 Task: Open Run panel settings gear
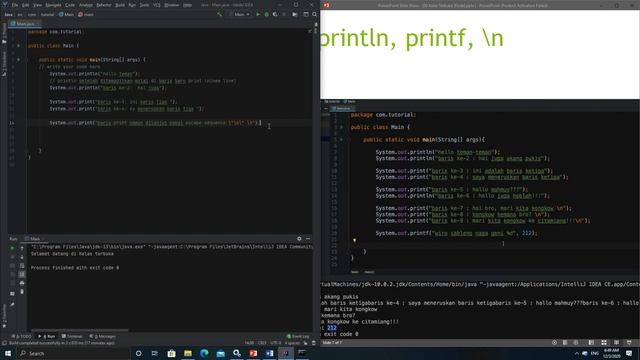(x=299, y=239)
